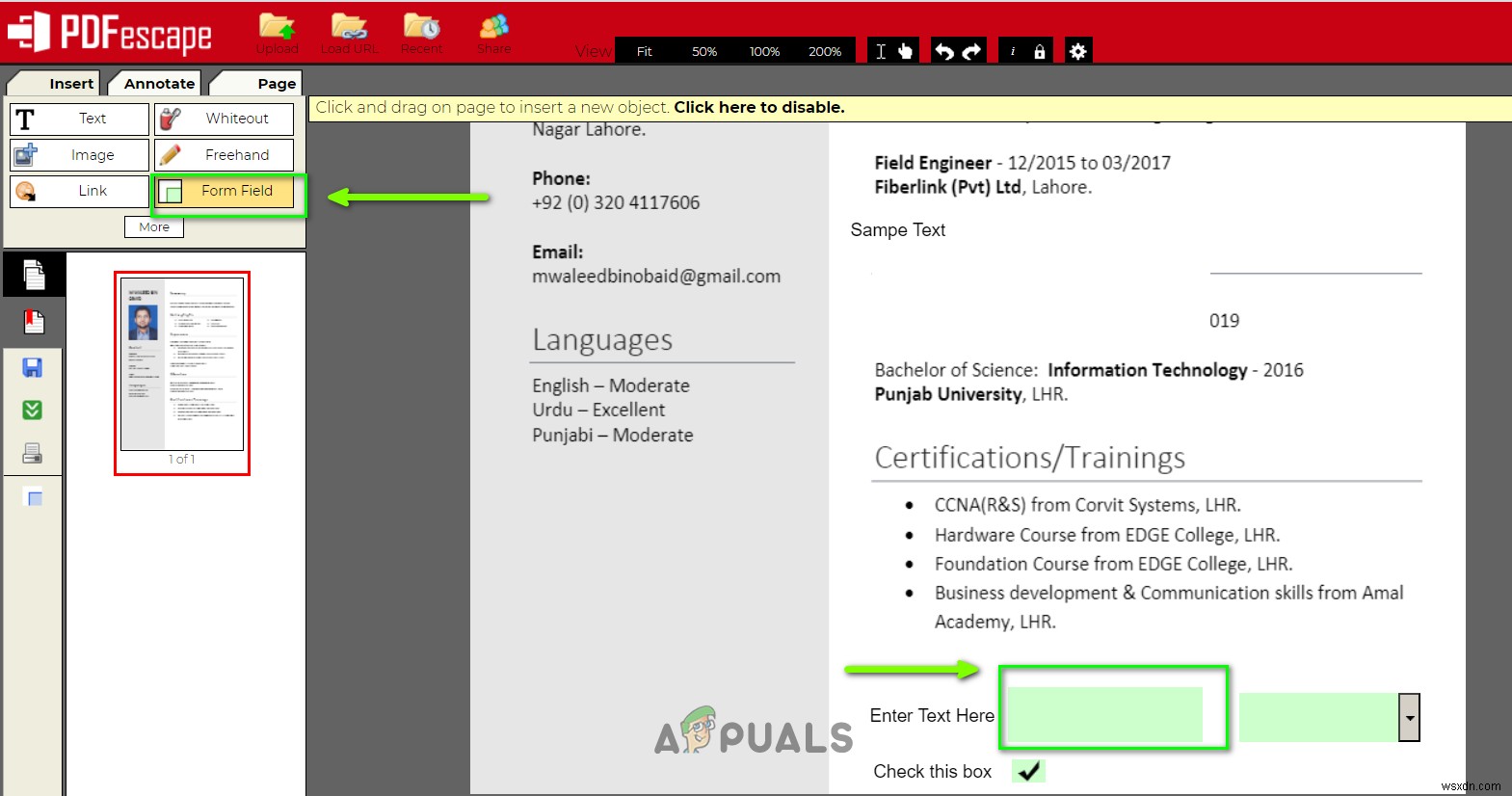Select the text cursor tool

[881, 51]
